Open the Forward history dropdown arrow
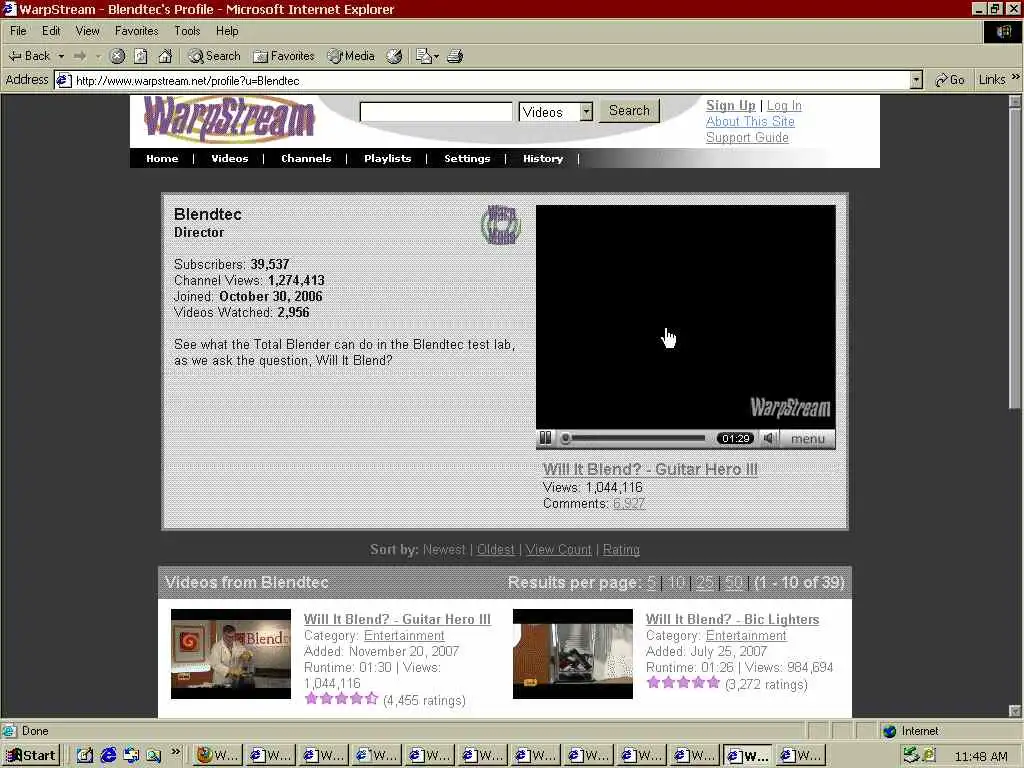This screenshot has width=1024, height=768. point(98,56)
